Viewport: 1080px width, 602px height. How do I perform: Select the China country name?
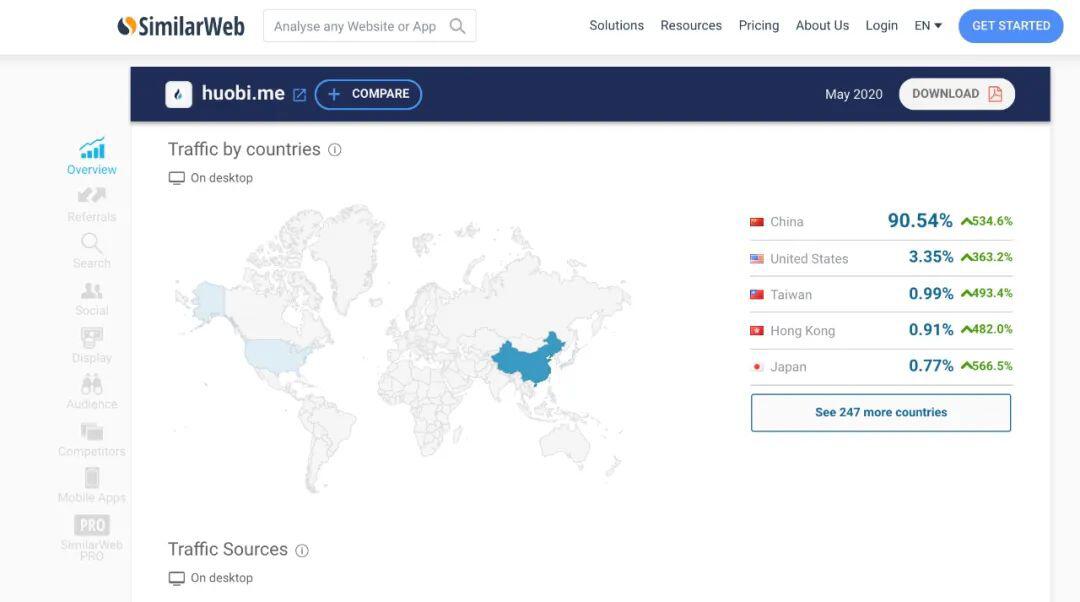(x=787, y=222)
